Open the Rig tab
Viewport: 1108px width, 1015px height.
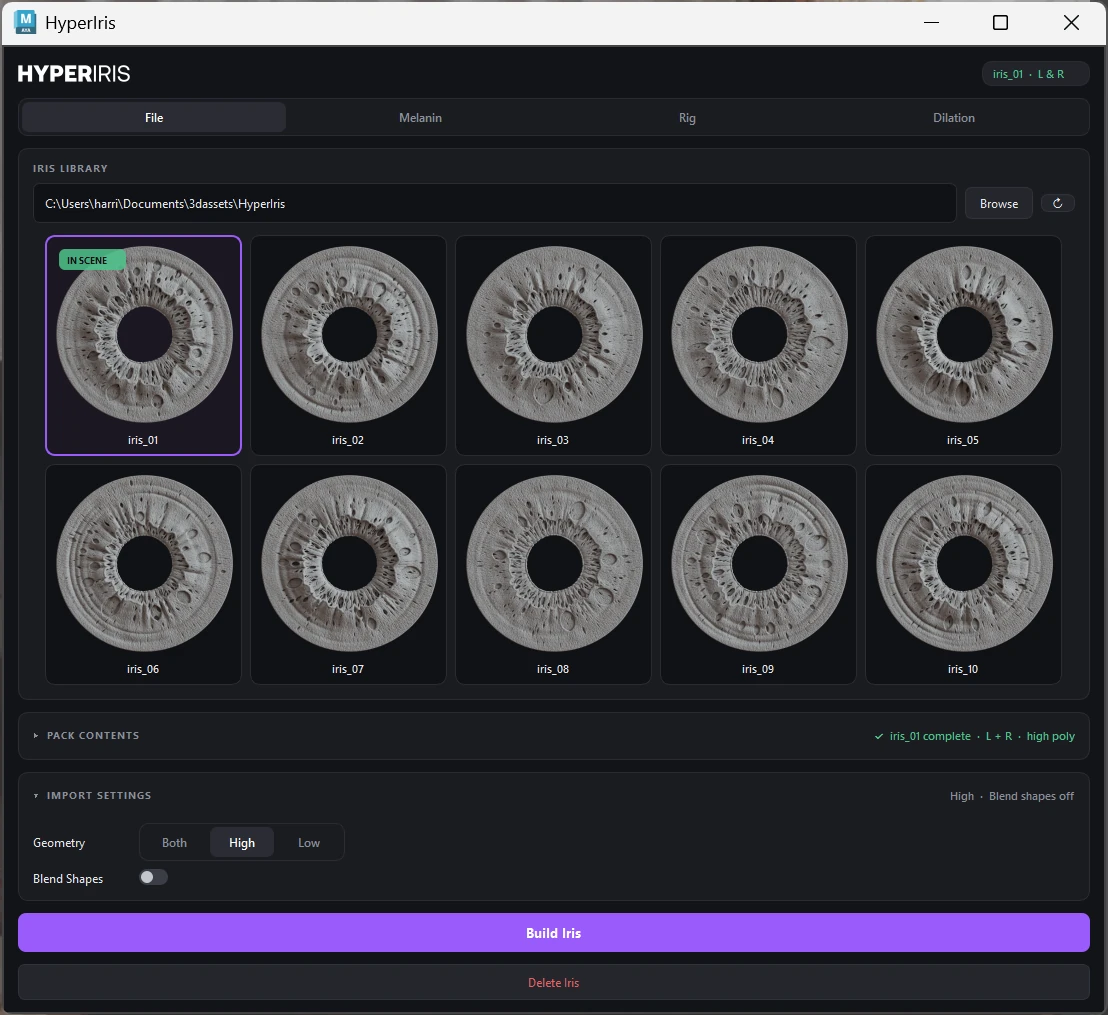[x=687, y=117]
